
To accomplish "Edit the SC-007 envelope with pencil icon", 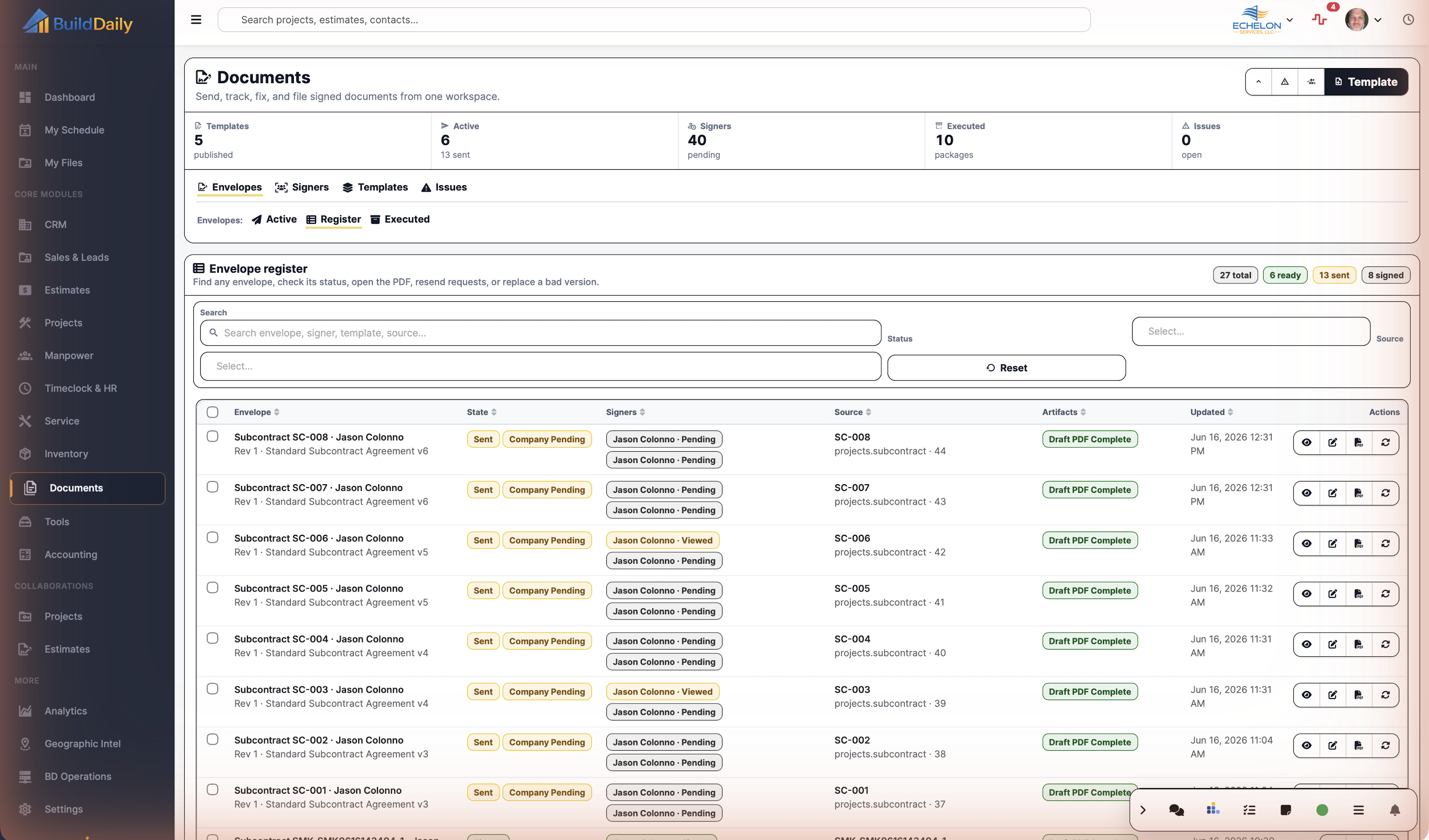I will click(1333, 493).
